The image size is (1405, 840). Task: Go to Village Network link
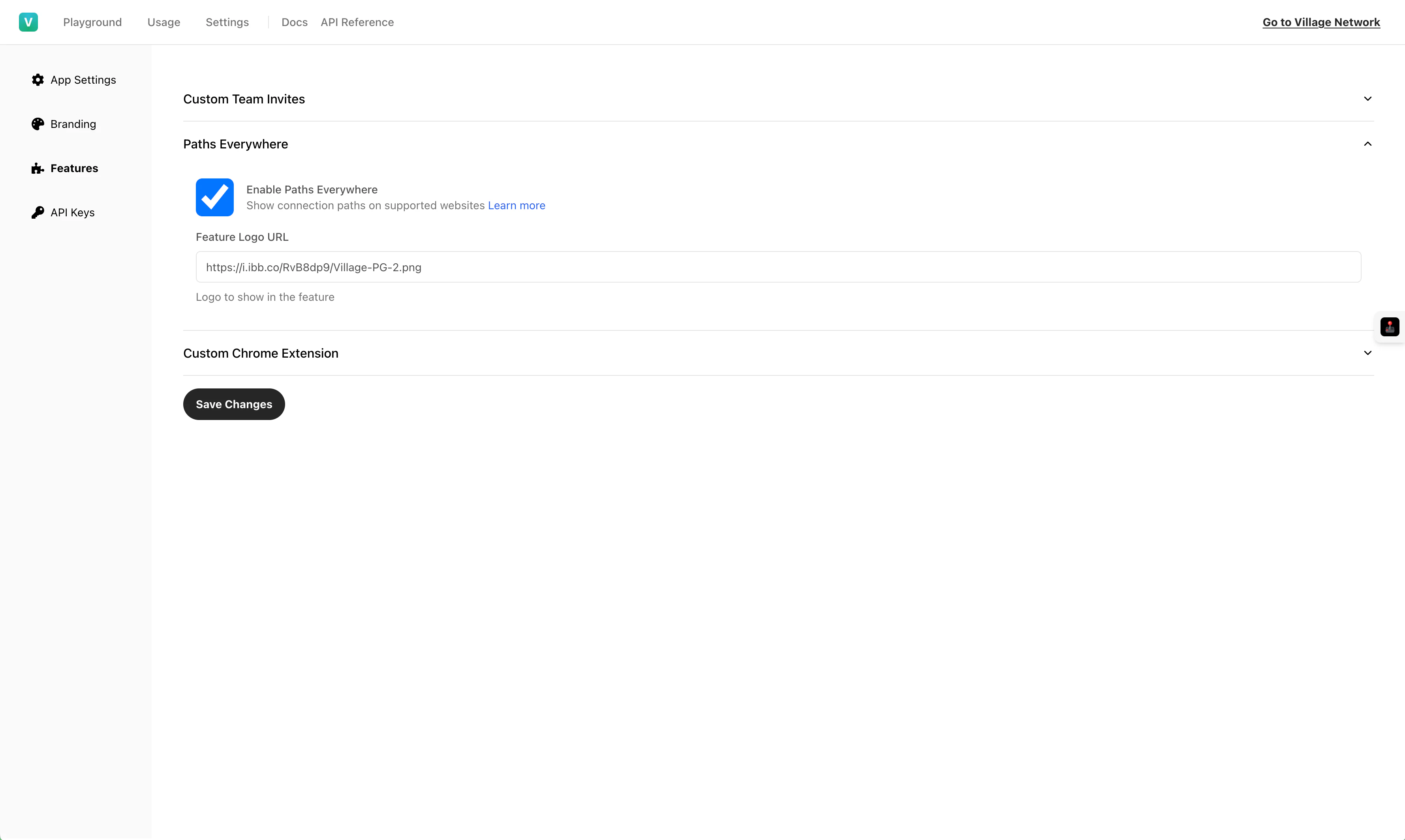click(x=1320, y=22)
